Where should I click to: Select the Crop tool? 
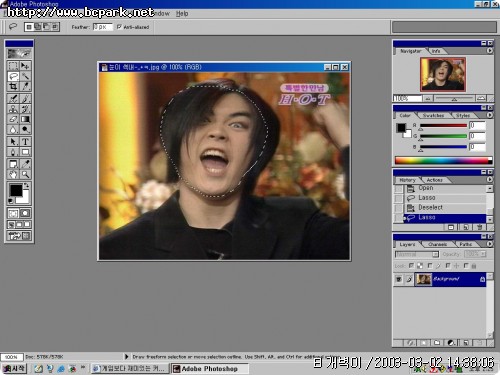coord(13,87)
